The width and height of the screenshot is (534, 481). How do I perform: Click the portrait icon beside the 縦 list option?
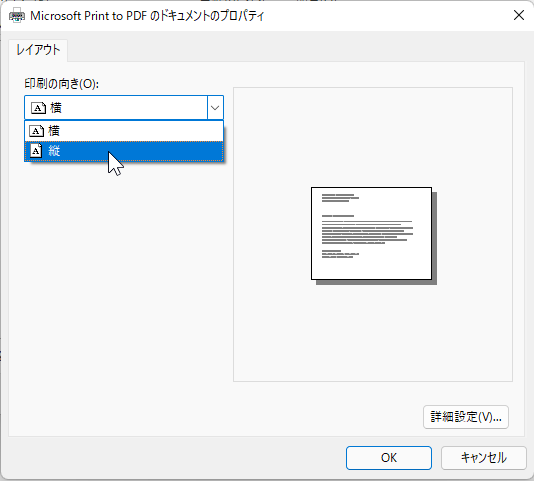[36, 151]
